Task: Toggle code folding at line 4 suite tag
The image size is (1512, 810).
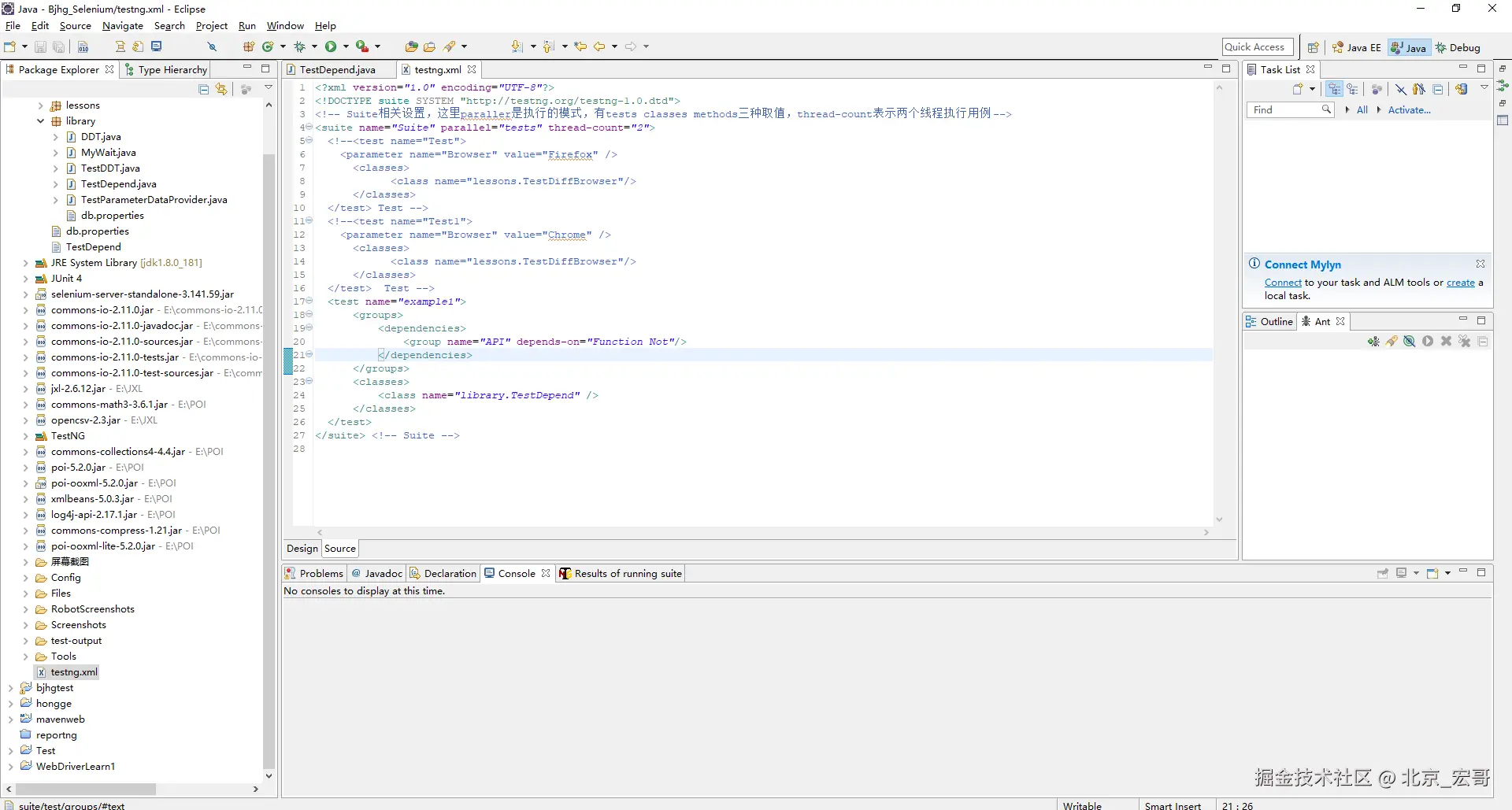Action: [309, 127]
